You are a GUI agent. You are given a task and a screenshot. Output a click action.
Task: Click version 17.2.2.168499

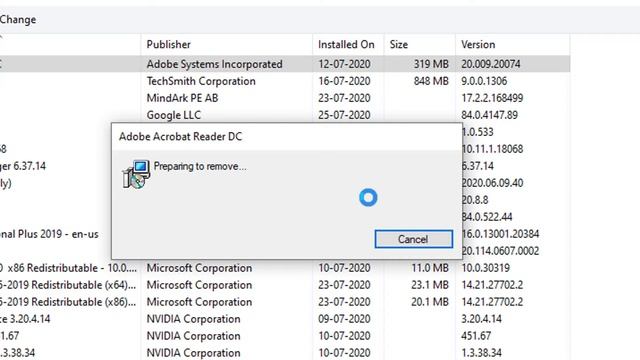coord(492,98)
